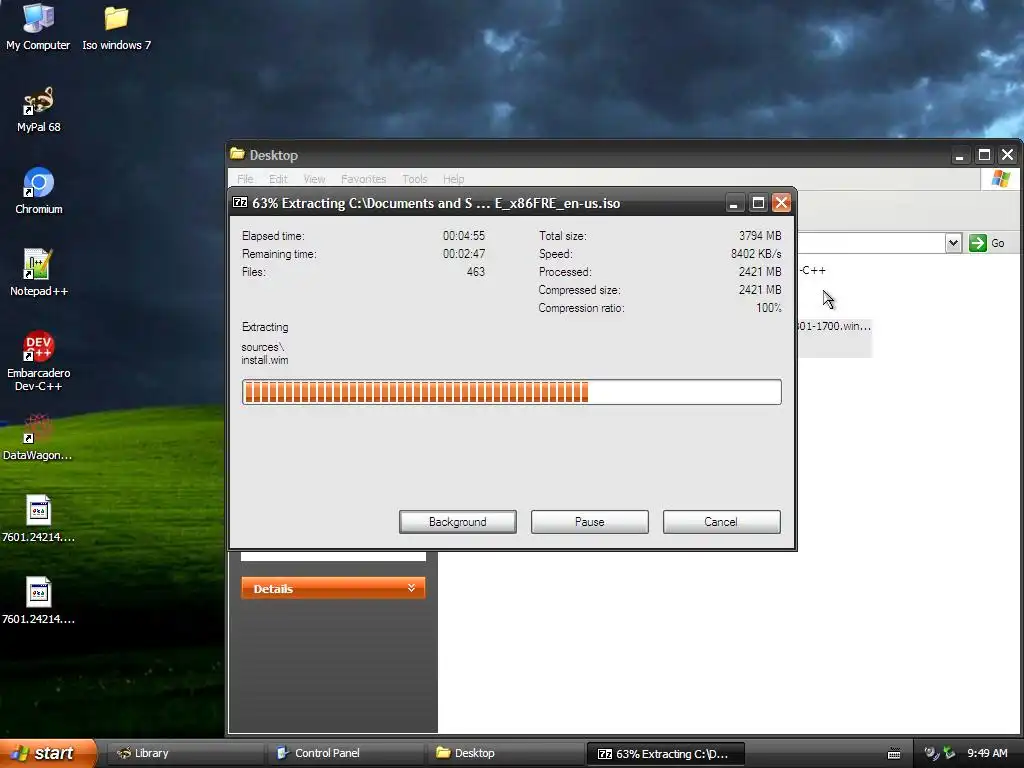This screenshot has height=768, width=1024.
Task: Switch to Desktop taskbar item
Action: pyautogui.click(x=505, y=753)
